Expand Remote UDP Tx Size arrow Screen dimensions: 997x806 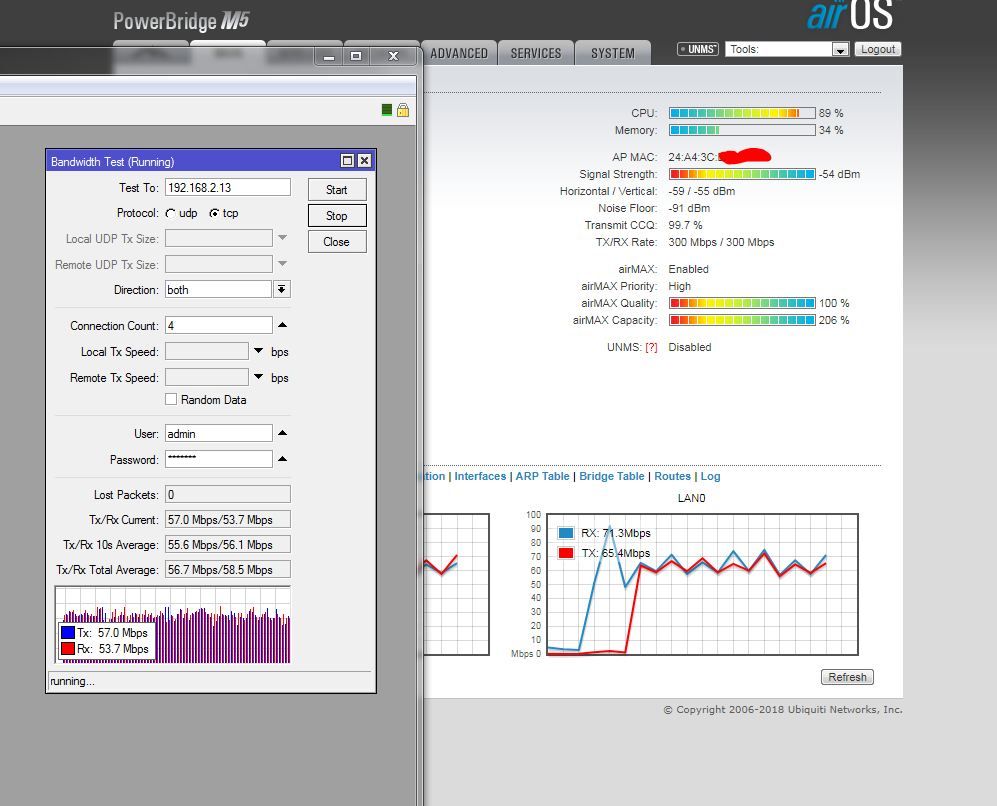coord(282,263)
